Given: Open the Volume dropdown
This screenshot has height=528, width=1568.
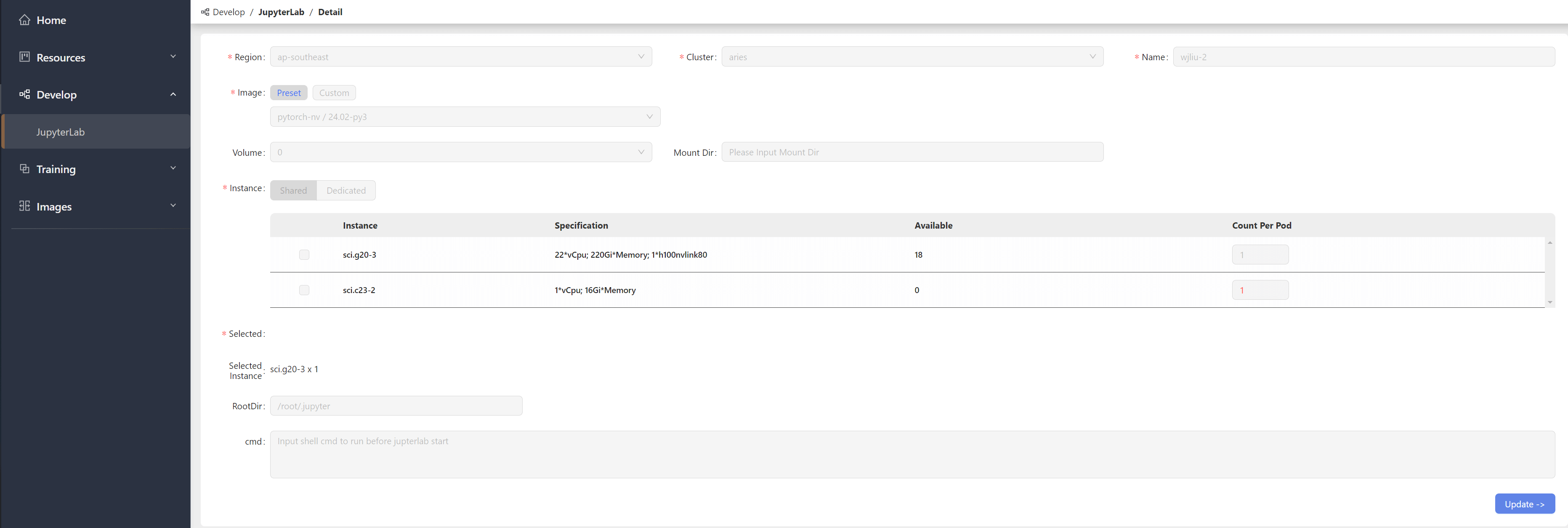Looking at the screenshot, I should (x=461, y=152).
